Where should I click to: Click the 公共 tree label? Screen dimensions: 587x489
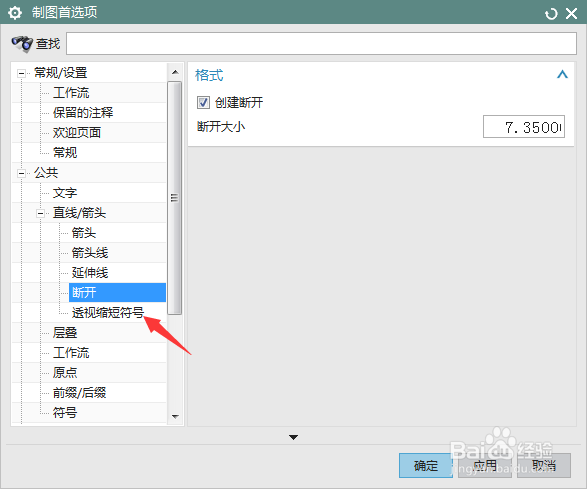(x=46, y=173)
